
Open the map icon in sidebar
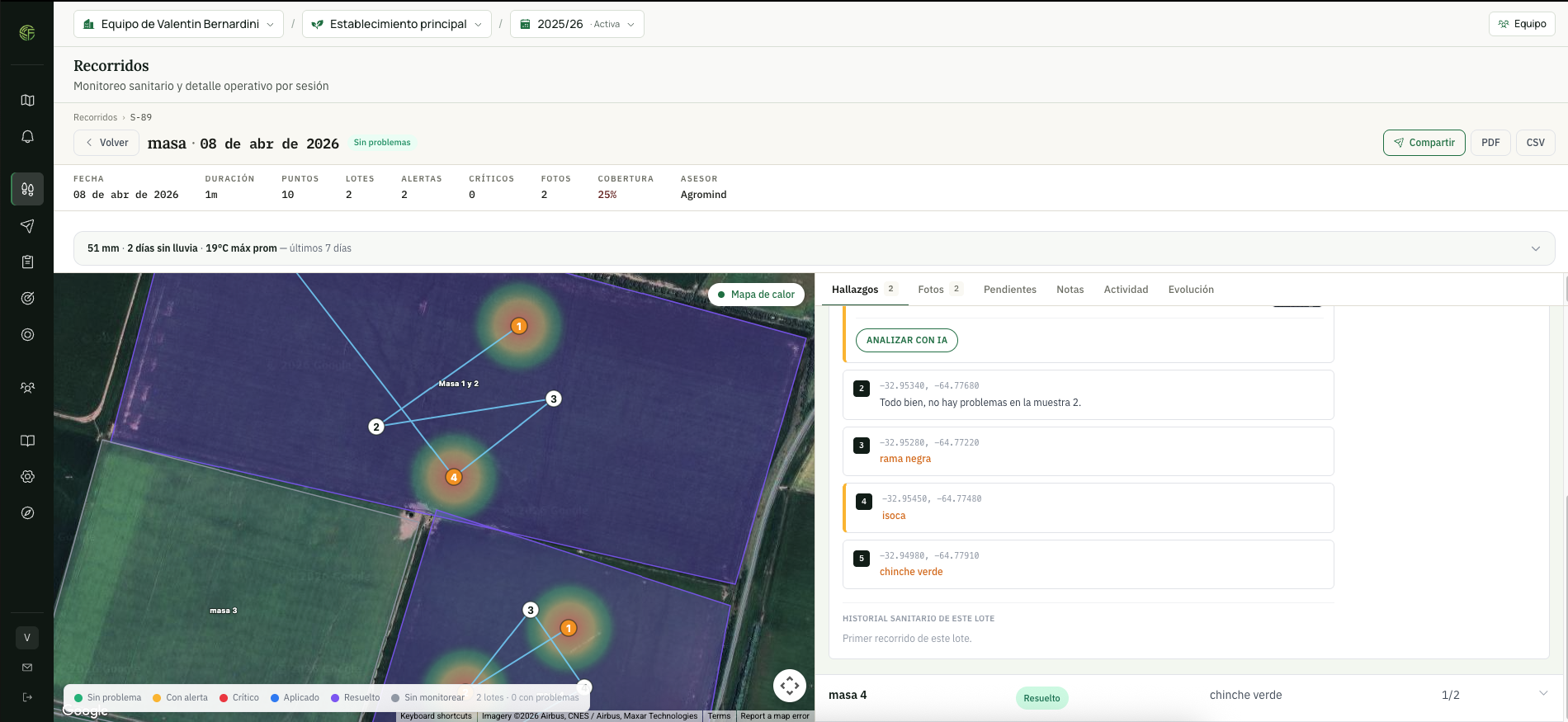27,101
